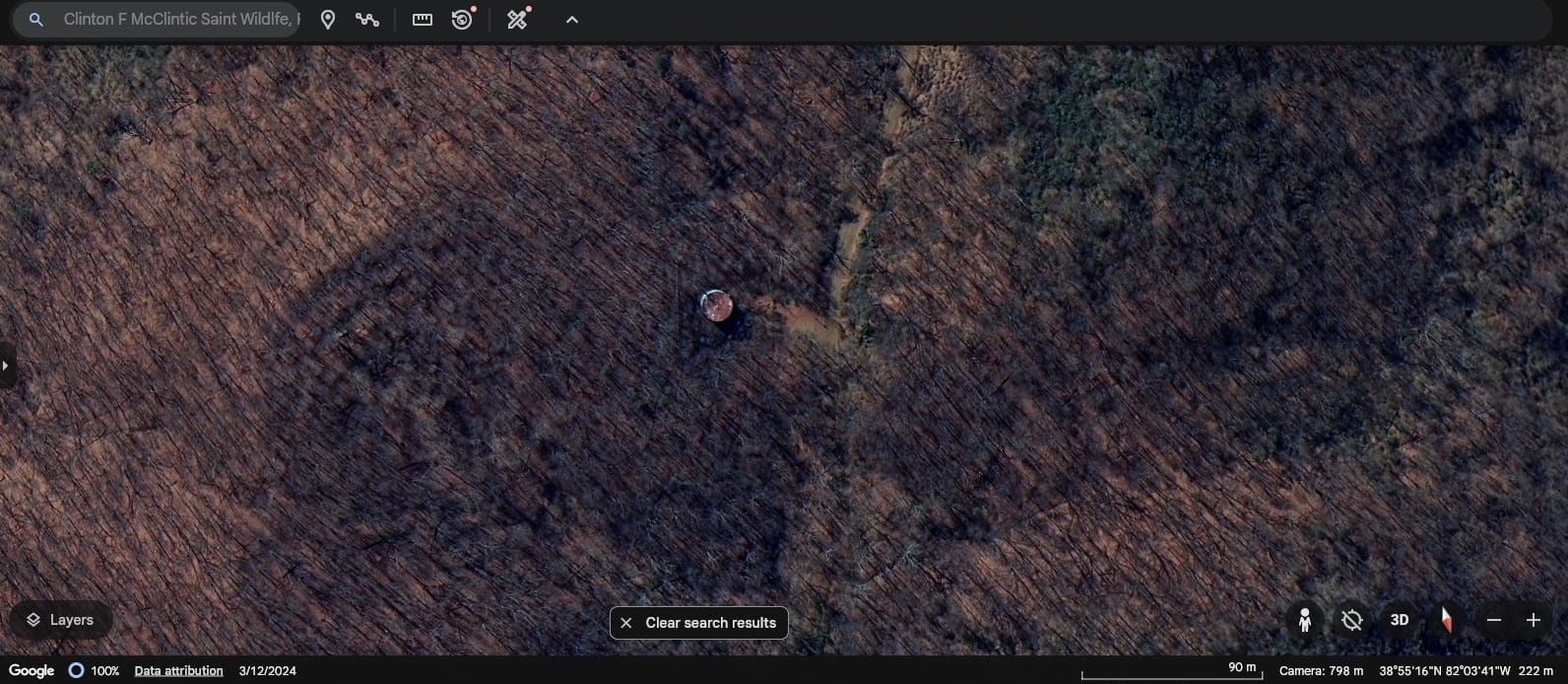
Task: Zoom out with the minus button
Action: pyautogui.click(x=1494, y=620)
